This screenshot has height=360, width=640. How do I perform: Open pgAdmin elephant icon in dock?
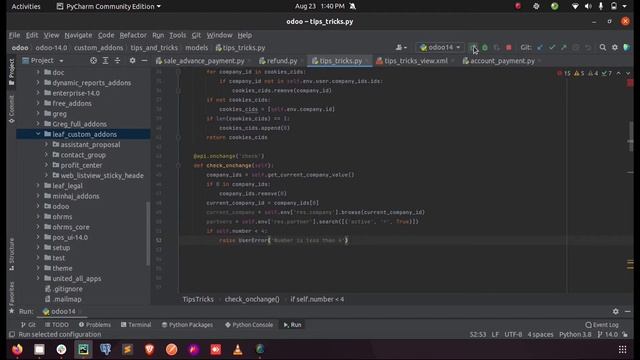(105, 349)
